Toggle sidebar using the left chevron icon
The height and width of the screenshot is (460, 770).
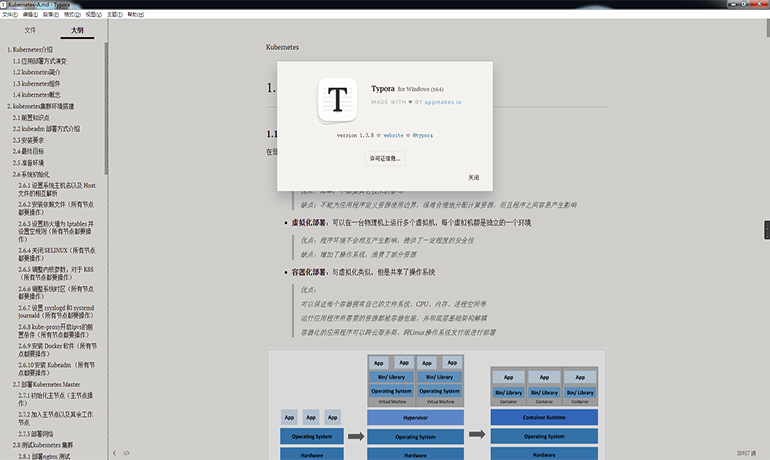click(x=114, y=453)
